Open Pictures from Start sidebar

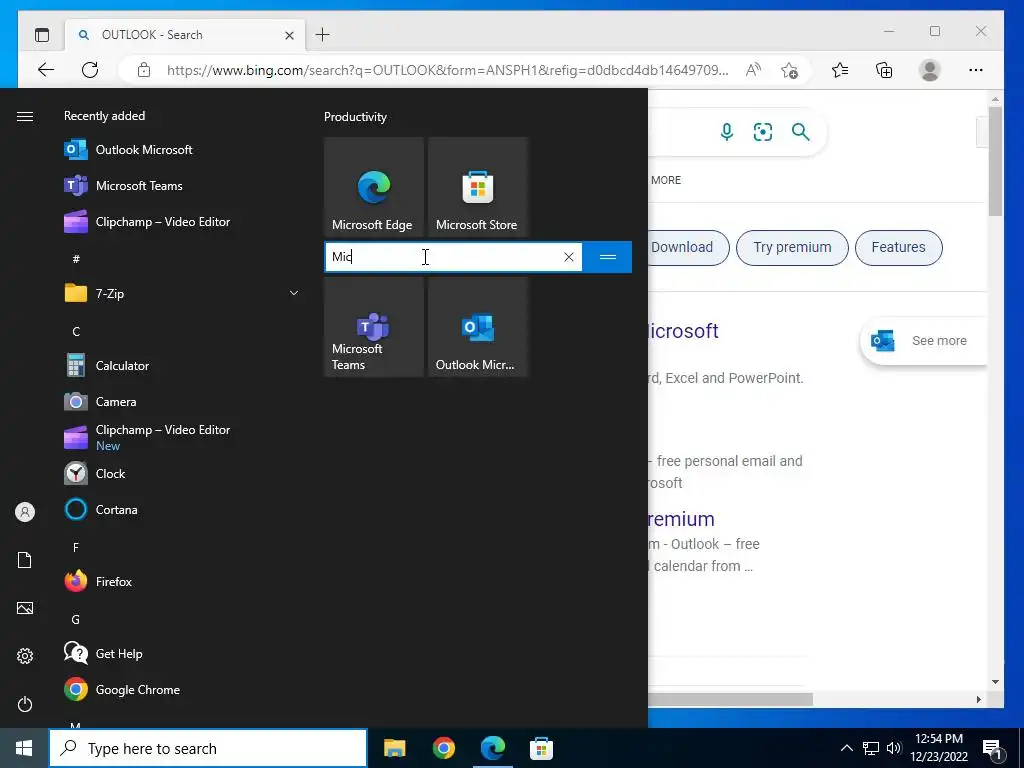[x=25, y=608]
